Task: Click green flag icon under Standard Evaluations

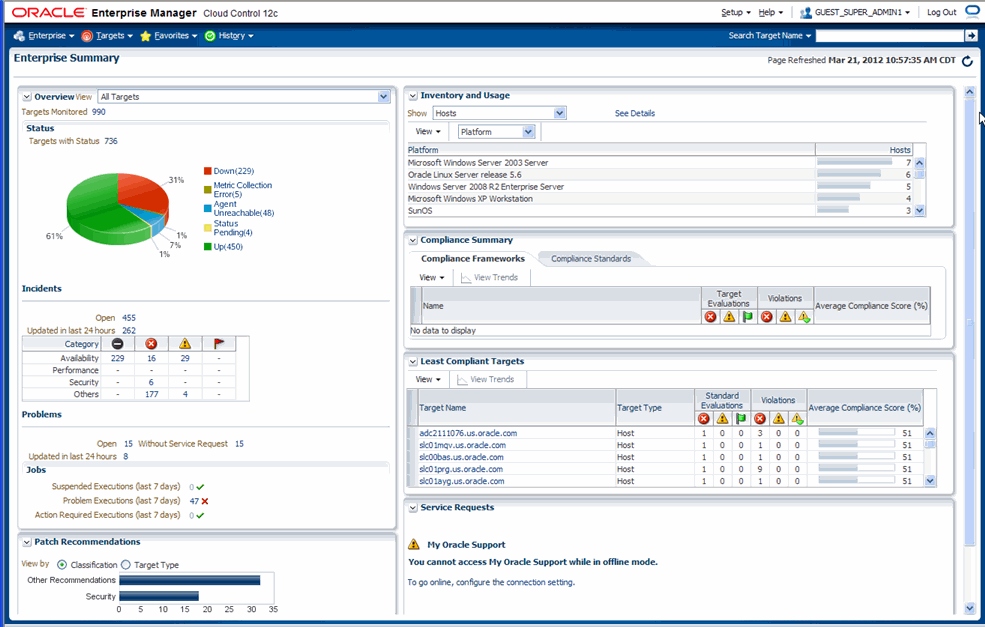Action: [741, 418]
